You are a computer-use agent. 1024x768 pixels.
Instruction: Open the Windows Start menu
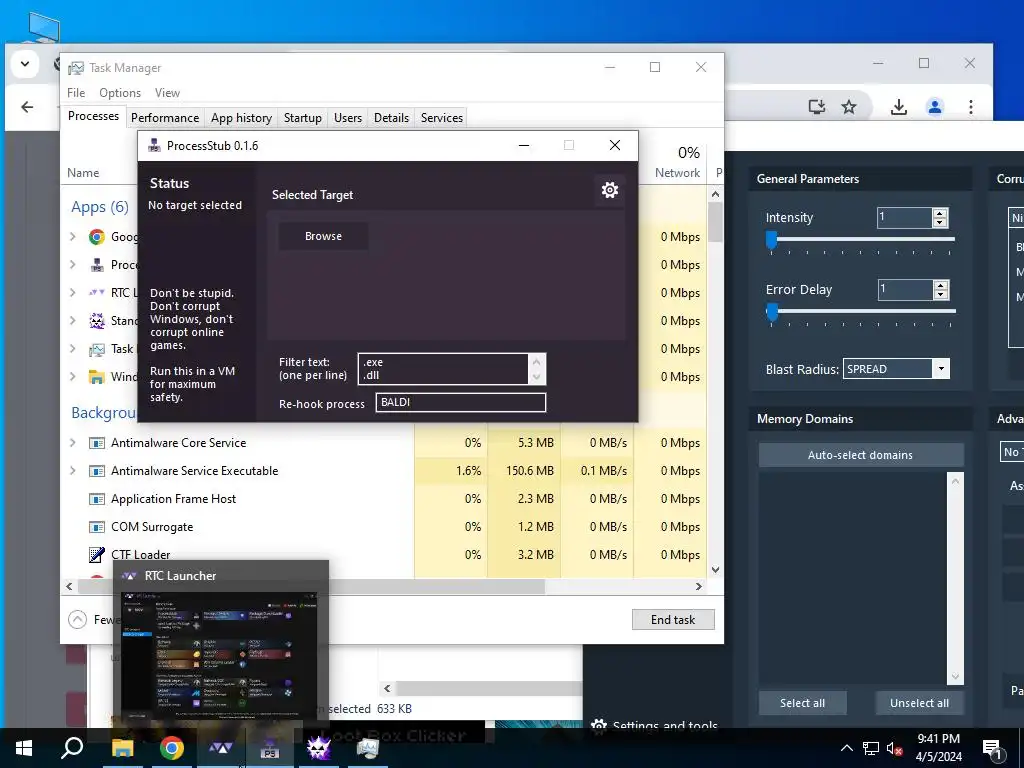click(24, 748)
